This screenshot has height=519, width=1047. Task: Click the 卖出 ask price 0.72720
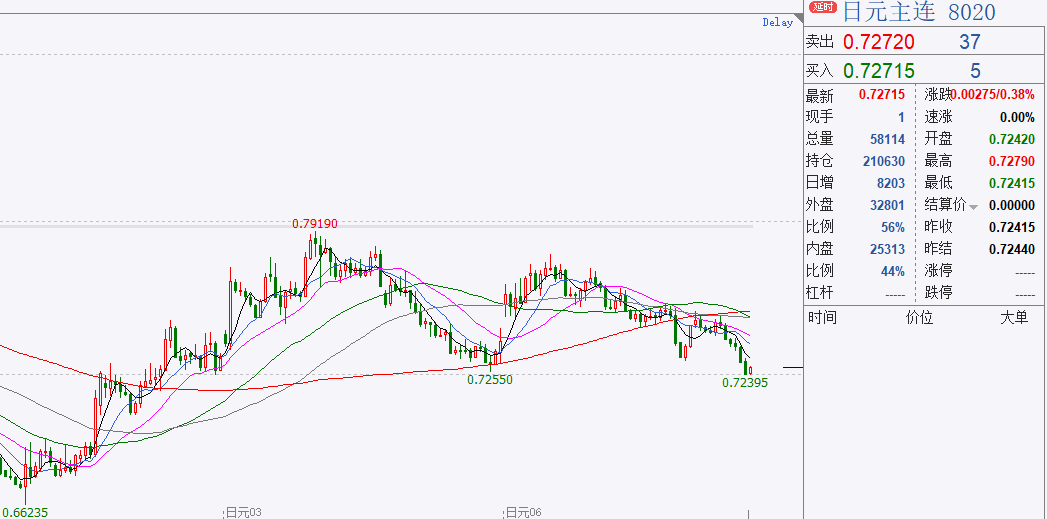(878, 42)
